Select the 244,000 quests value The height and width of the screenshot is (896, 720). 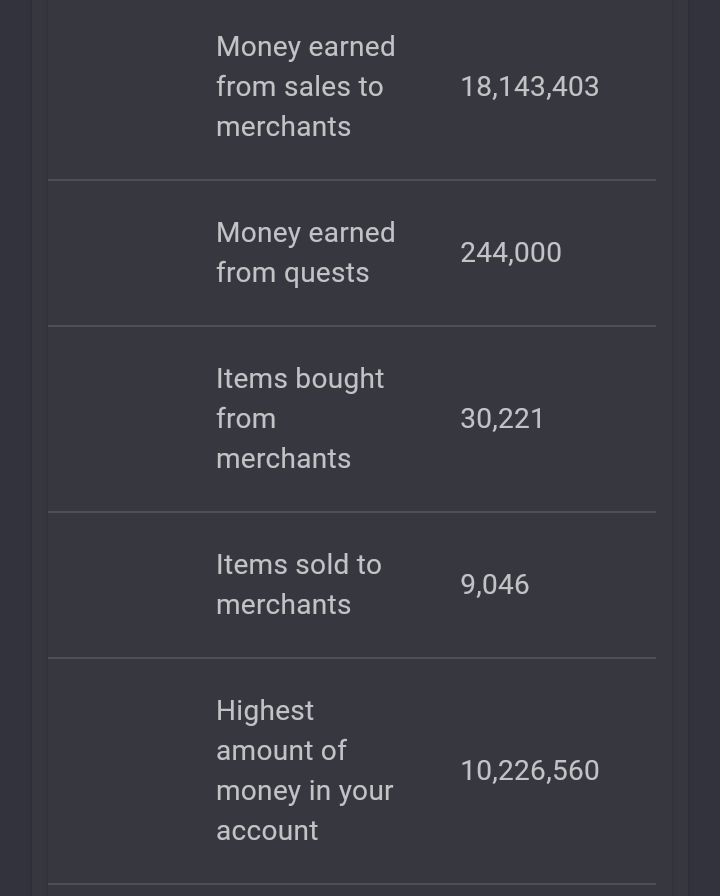click(511, 253)
